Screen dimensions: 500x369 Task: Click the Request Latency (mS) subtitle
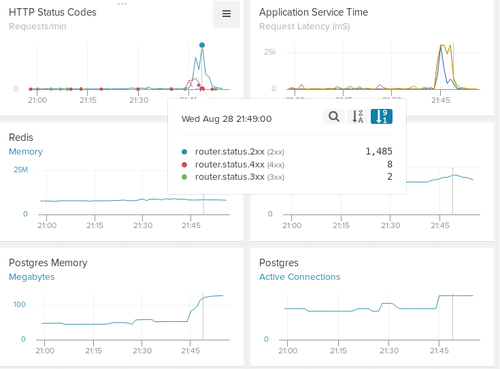[x=305, y=26]
